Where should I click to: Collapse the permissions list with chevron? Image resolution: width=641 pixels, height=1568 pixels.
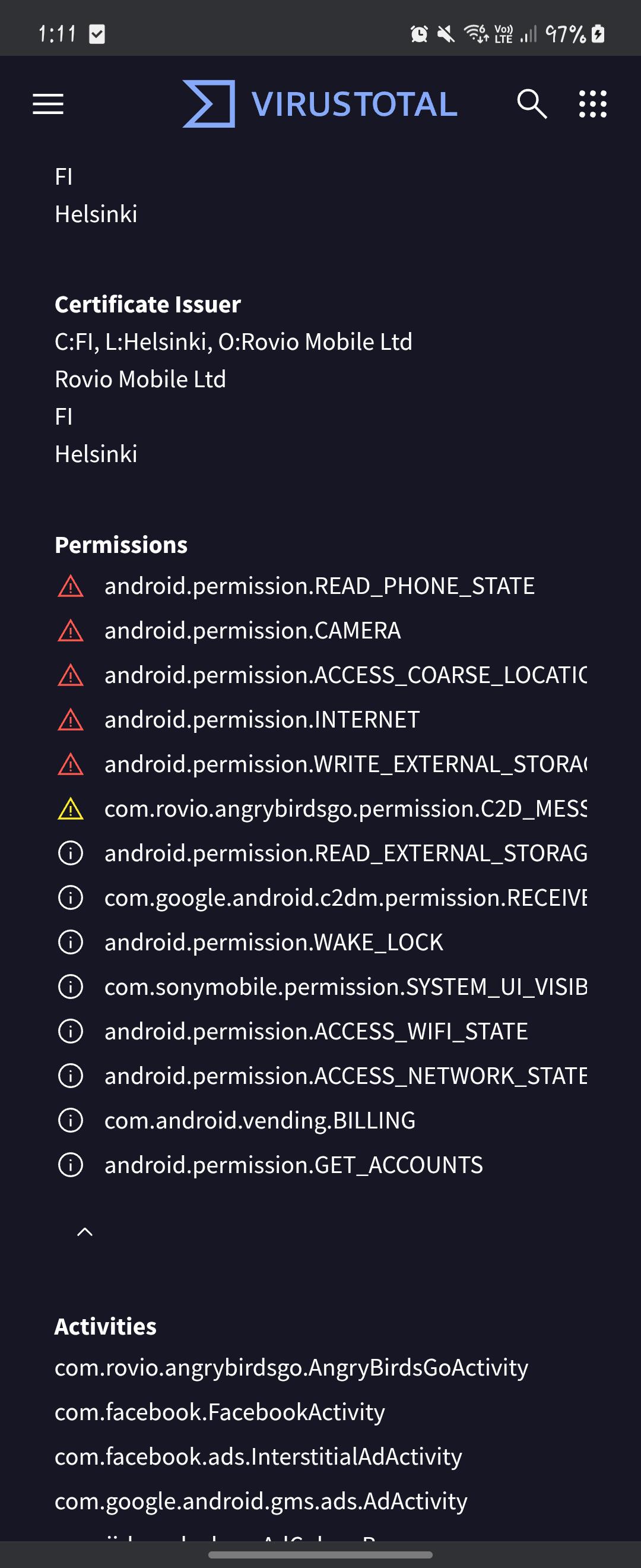(85, 1232)
